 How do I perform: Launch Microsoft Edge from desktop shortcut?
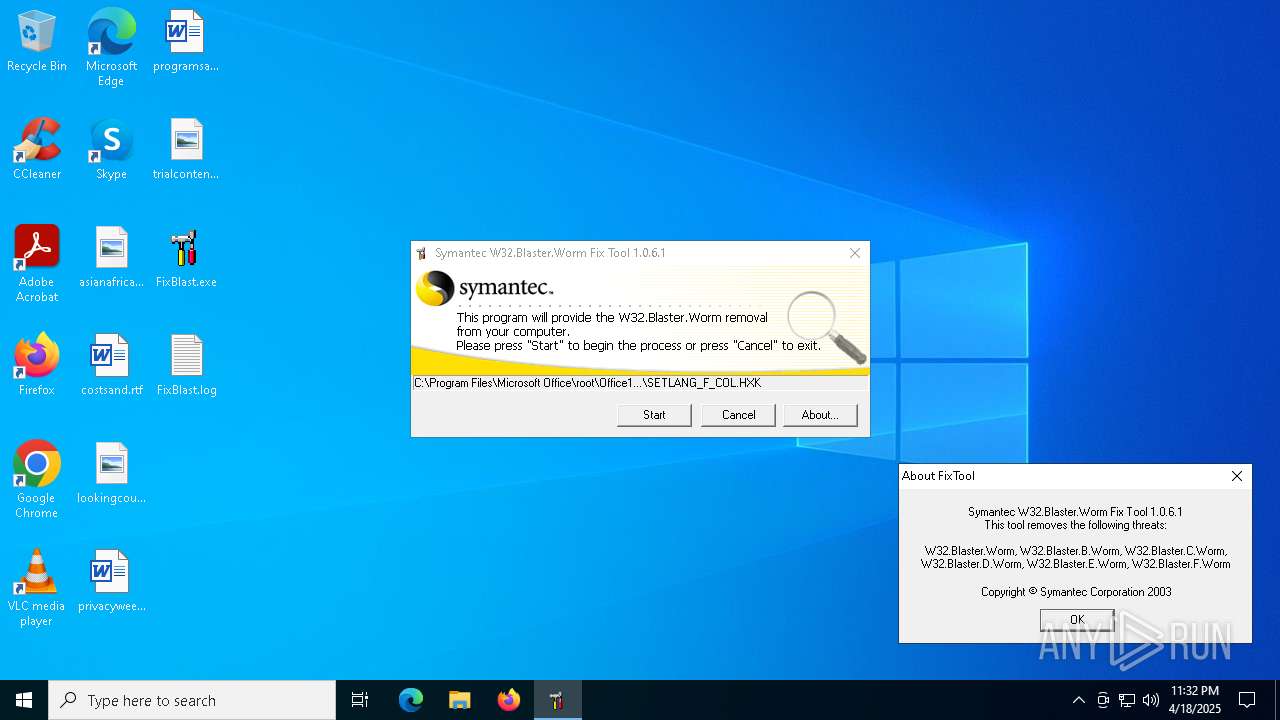coord(111,48)
